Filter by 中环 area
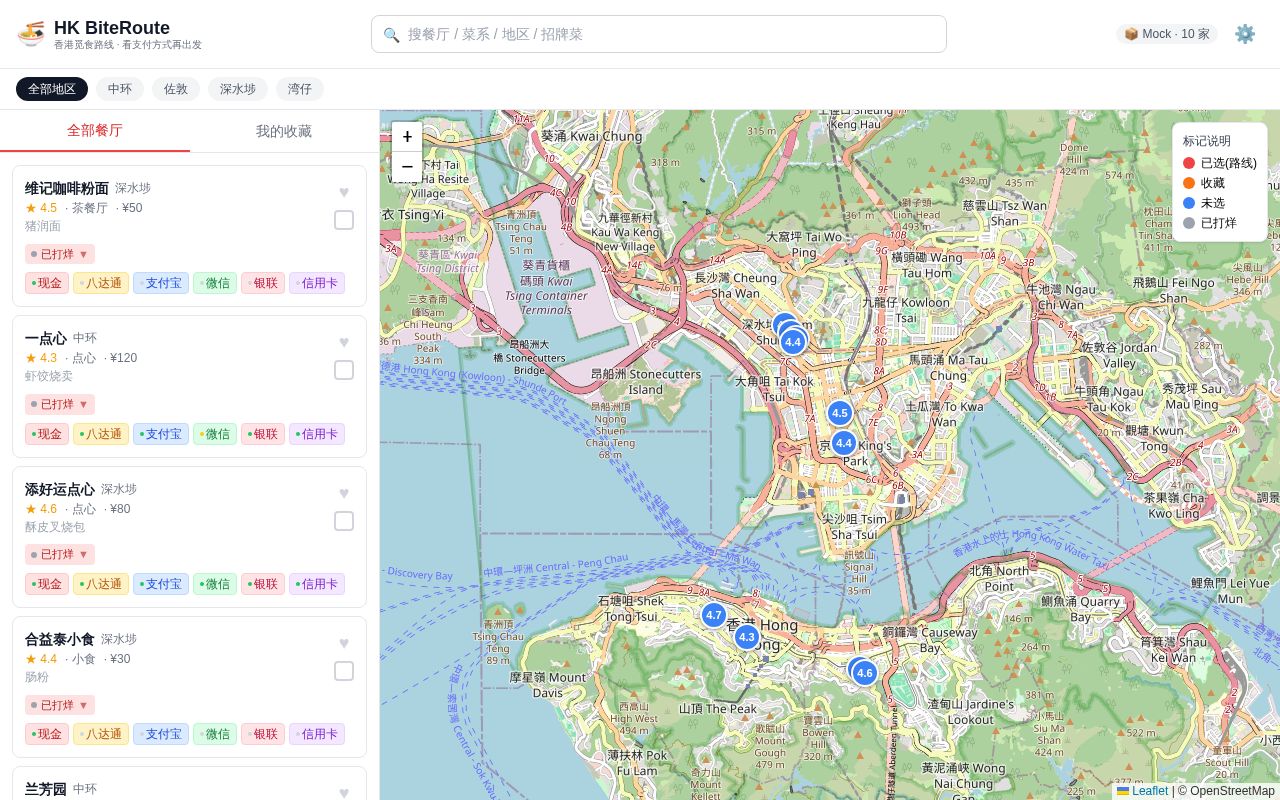This screenshot has height=800, width=1280. (x=120, y=89)
